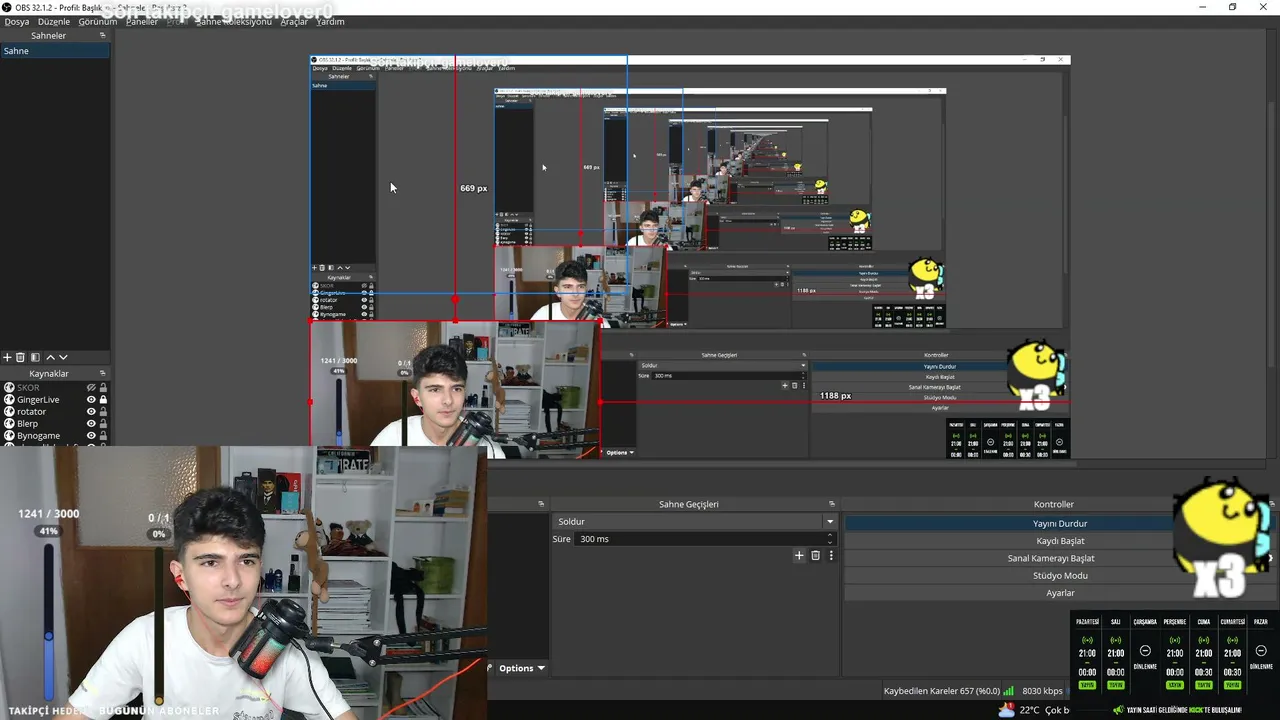Open the Sahne Koleksiyonu menu

pos(233,21)
